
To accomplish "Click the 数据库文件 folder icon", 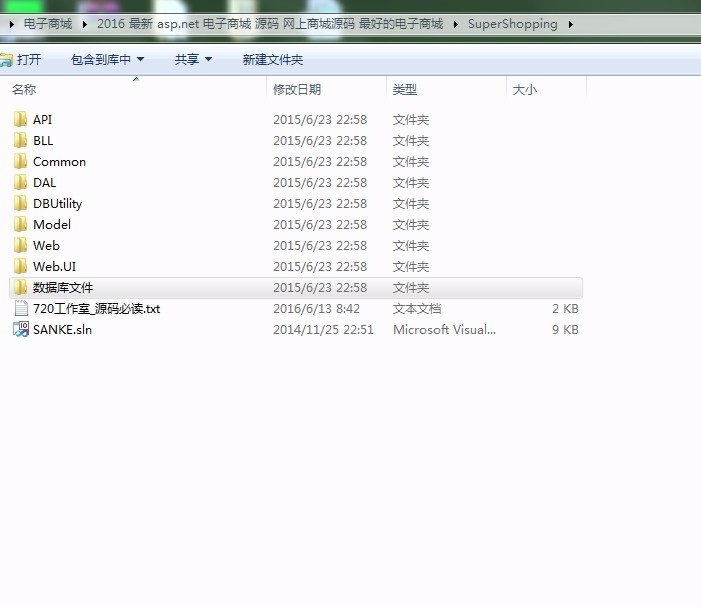I will point(20,287).
